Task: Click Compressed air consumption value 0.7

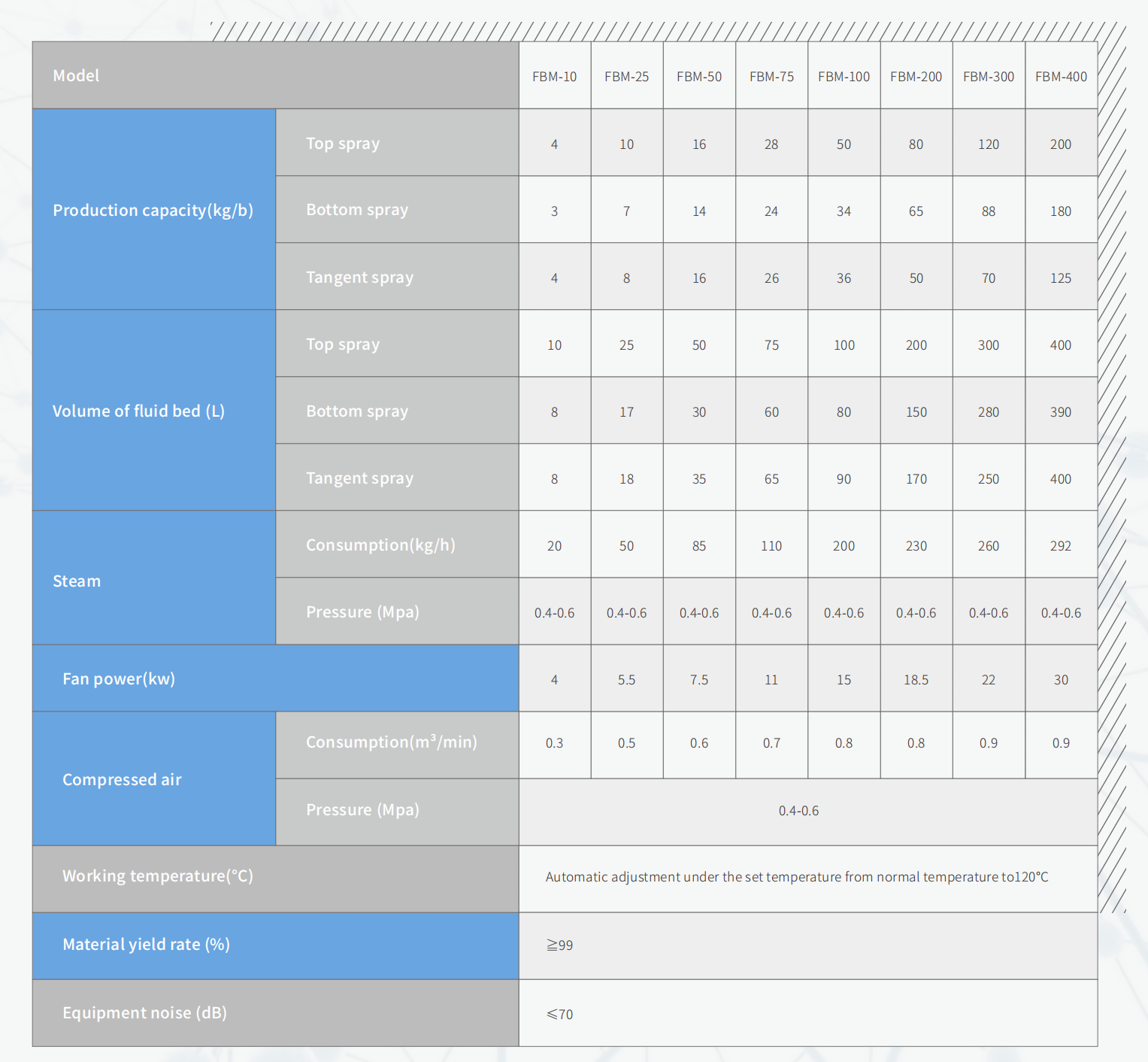Action: click(771, 742)
